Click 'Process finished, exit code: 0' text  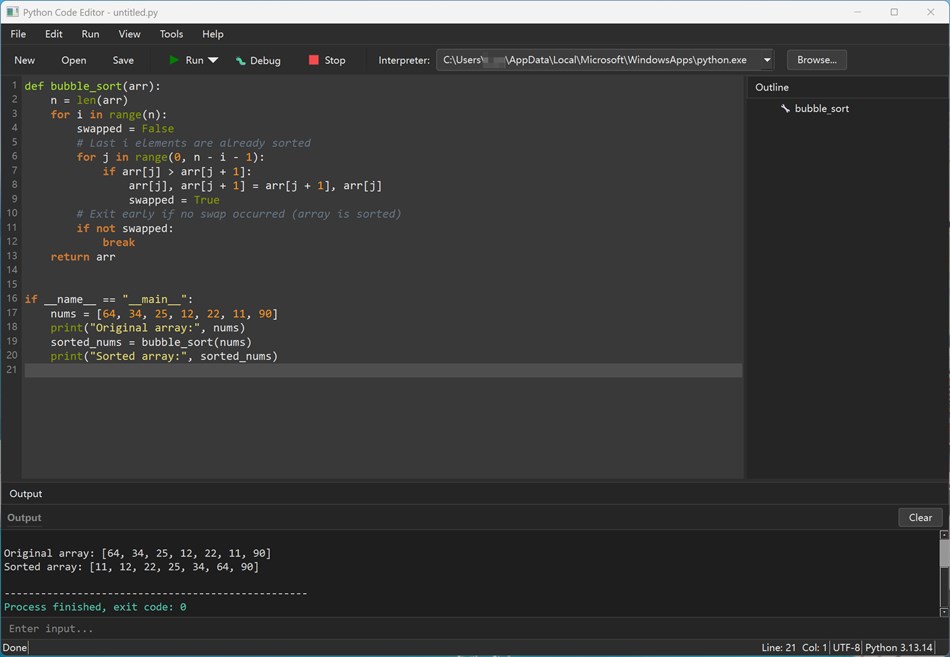[95, 607]
